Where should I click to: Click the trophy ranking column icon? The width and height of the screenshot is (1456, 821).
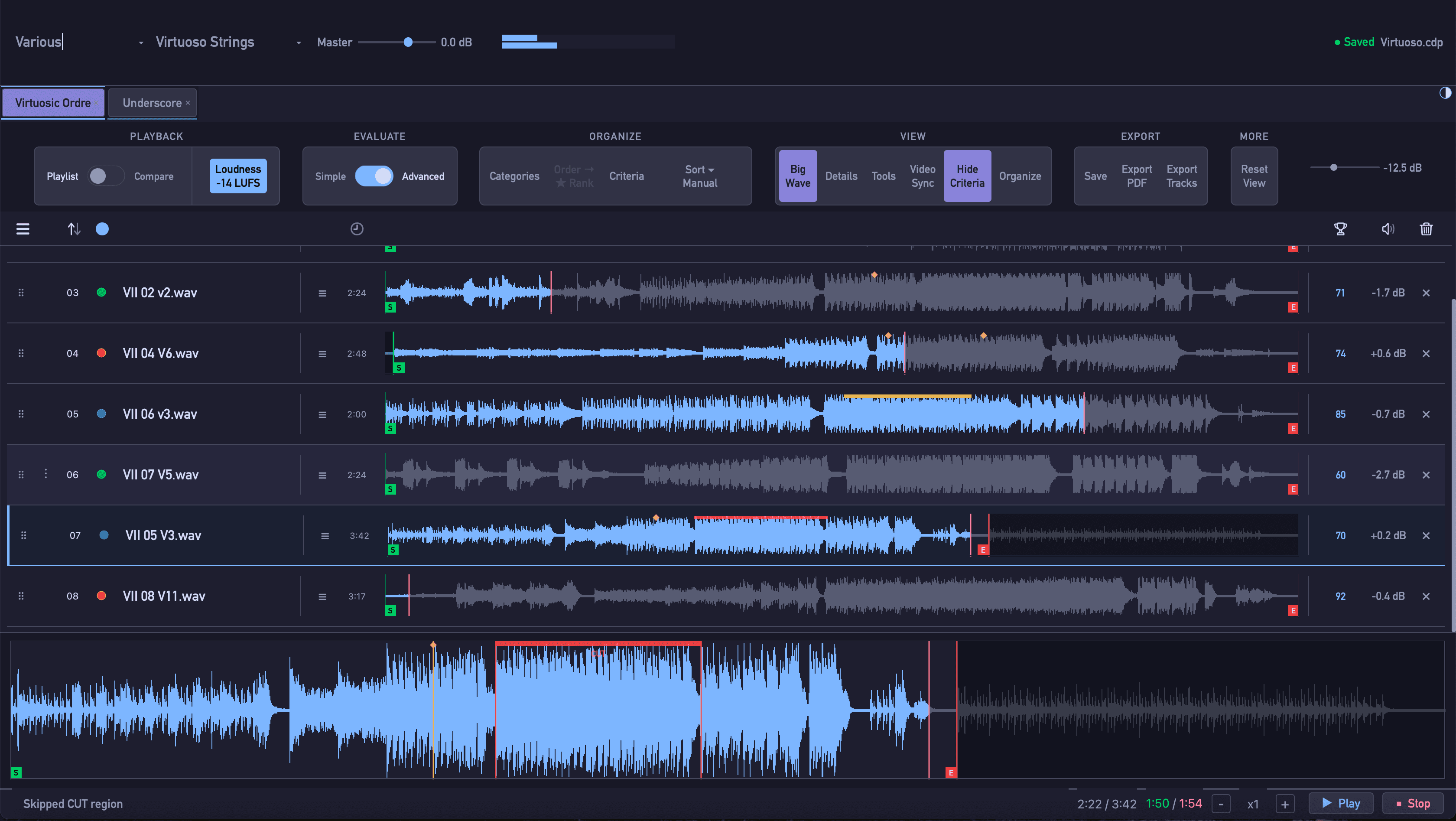click(x=1340, y=229)
